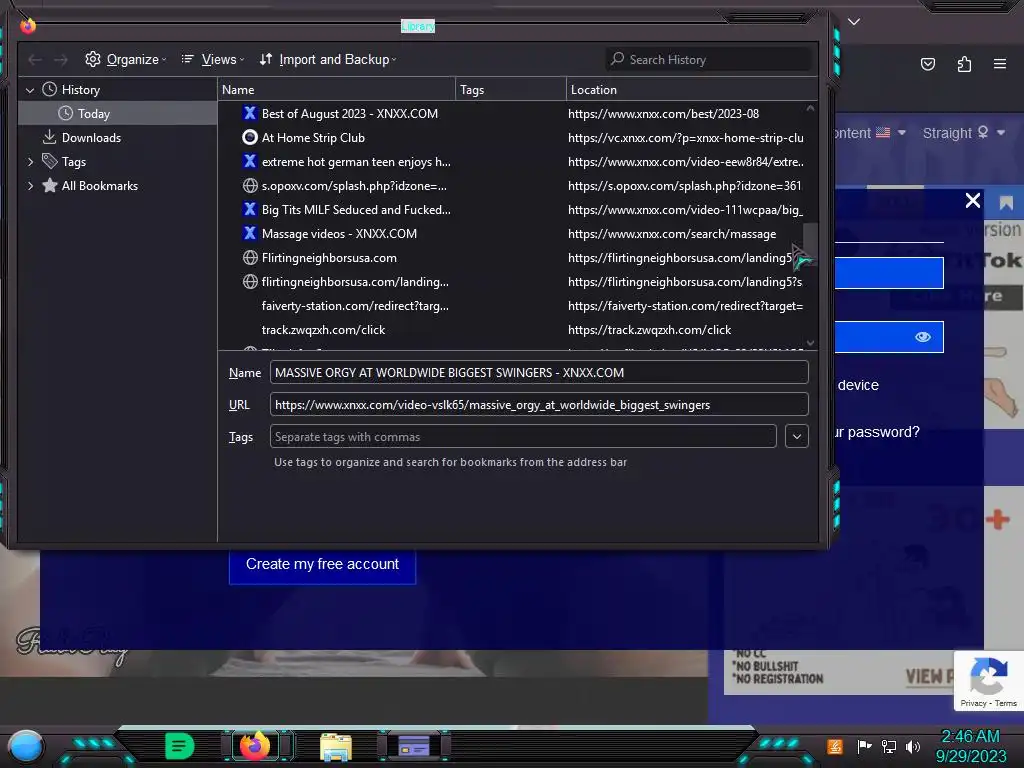Expand the Tags tree node
Screen dimensions: 1024x768
[x=30, y=162]
